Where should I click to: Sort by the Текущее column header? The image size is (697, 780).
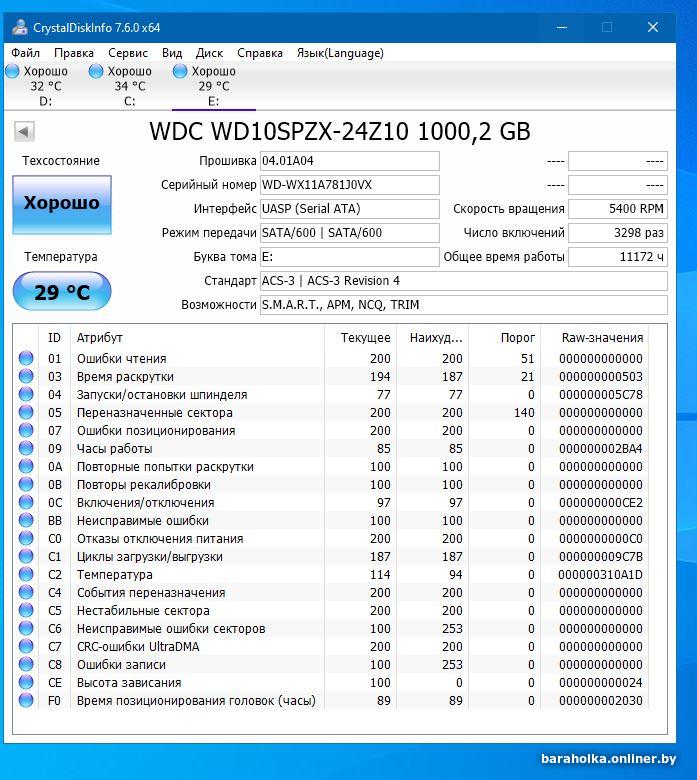click(361, 338)
